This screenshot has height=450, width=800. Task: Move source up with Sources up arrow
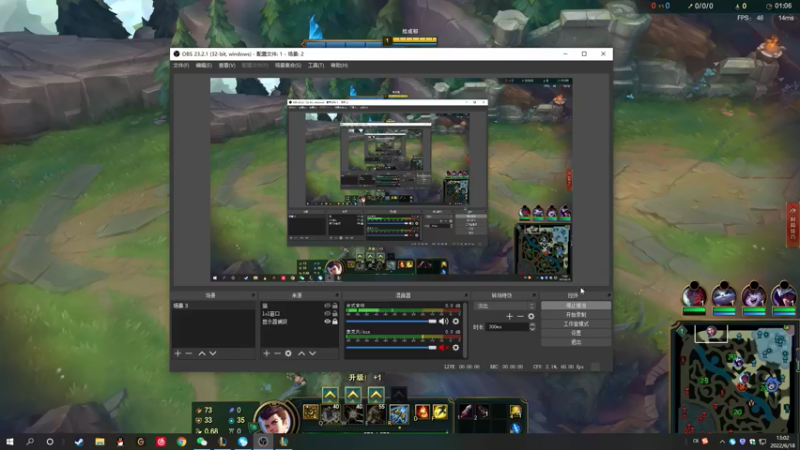coord(302,353)
